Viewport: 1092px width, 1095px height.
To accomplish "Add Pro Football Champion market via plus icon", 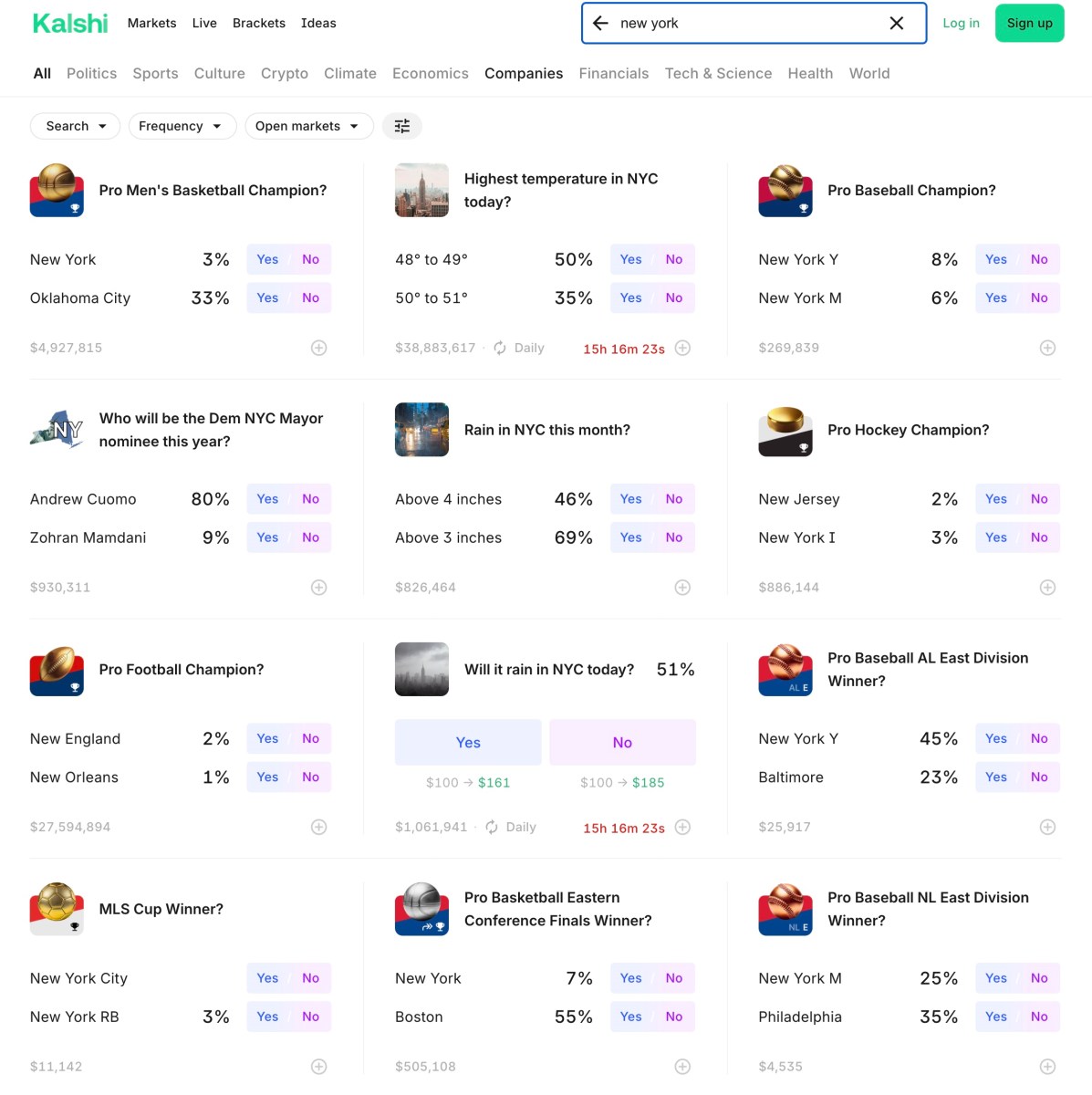I will point(319,827).
